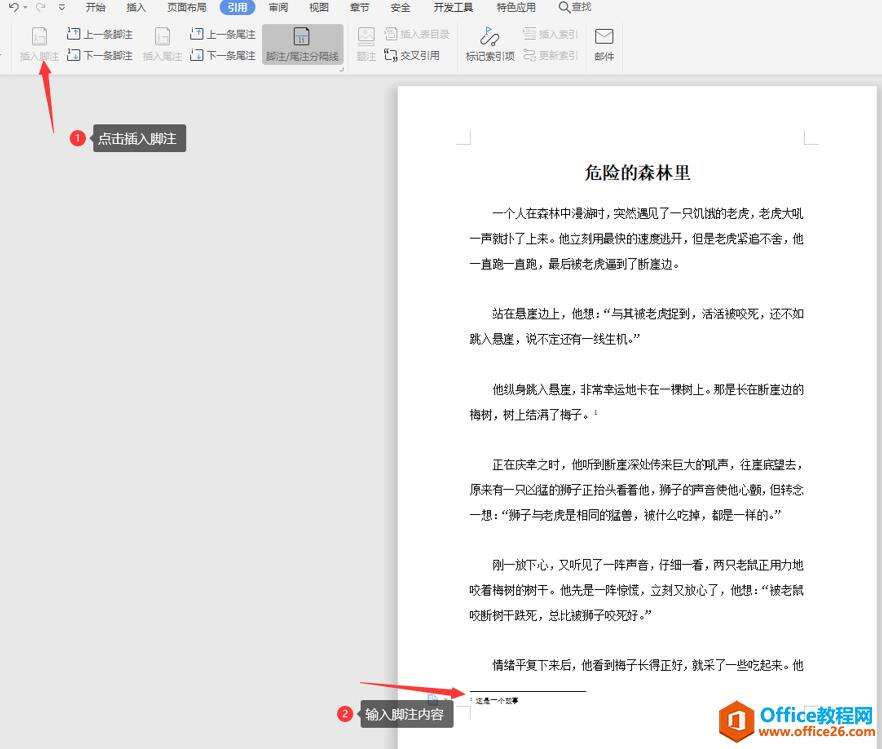
Task: Switch to the 页面布局 tab
Action: tap(187, 7)
